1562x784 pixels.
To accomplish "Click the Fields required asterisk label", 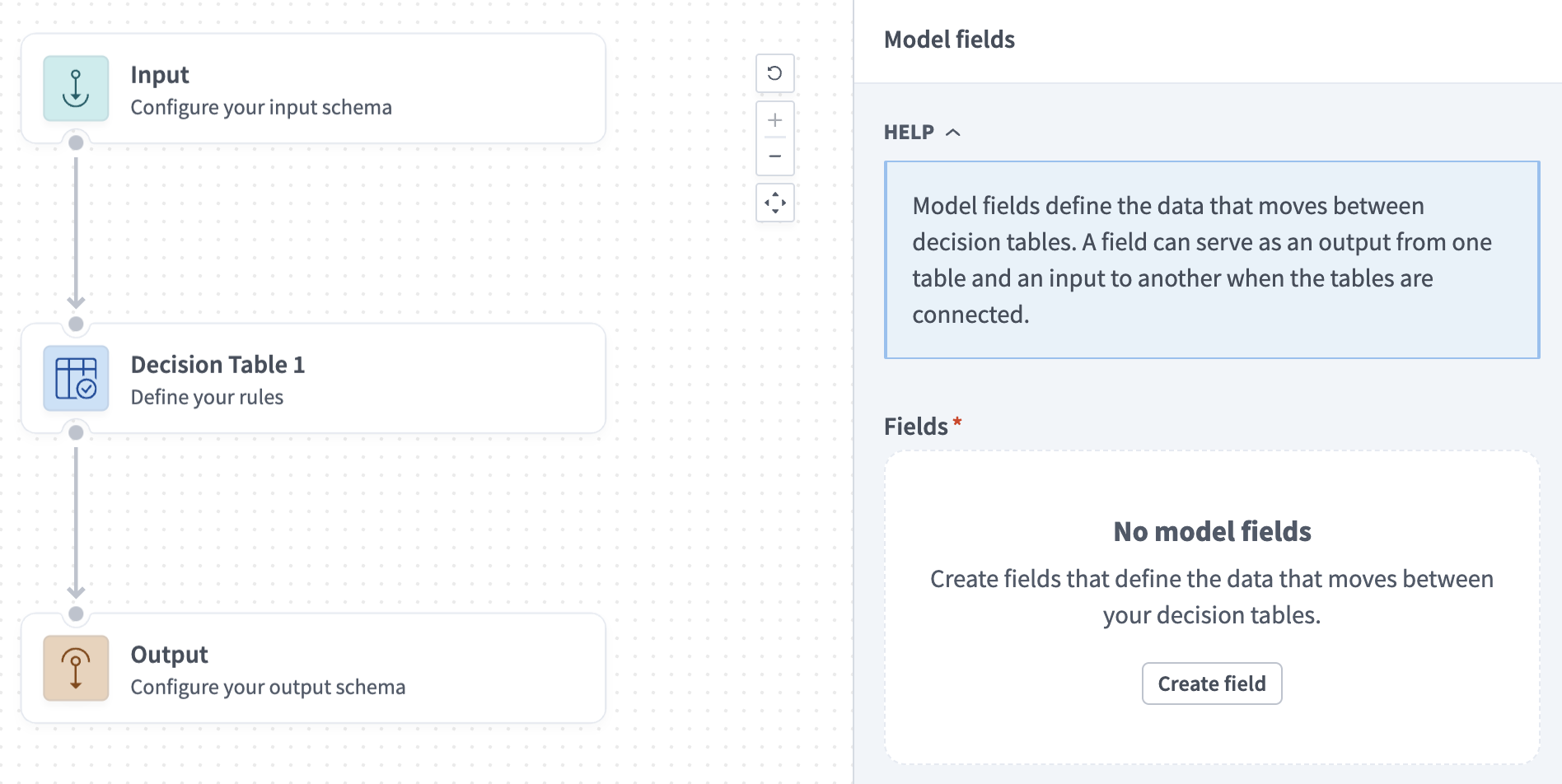I will pos(923,426).
